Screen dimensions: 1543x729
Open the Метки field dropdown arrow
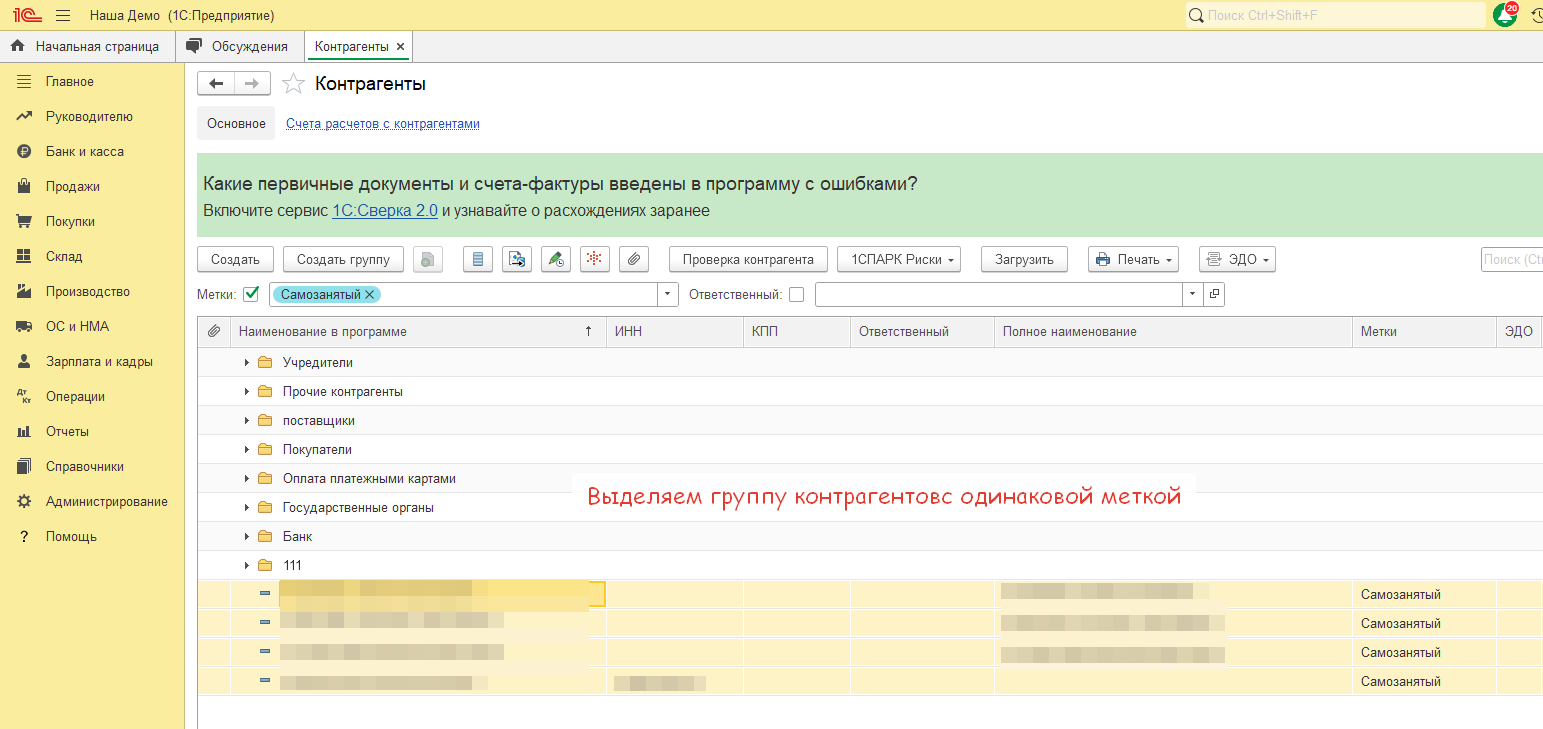667,294
